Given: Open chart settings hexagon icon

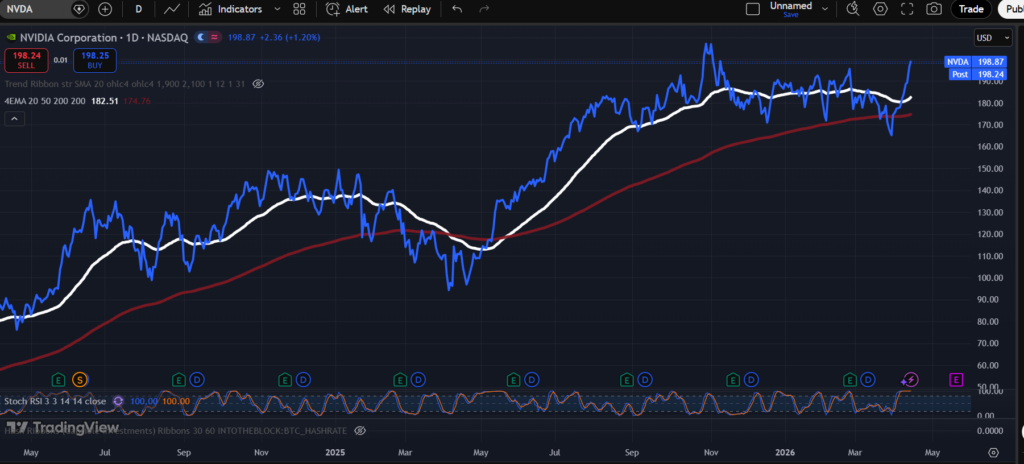Looking at the screenshot, I should point(880,9).
